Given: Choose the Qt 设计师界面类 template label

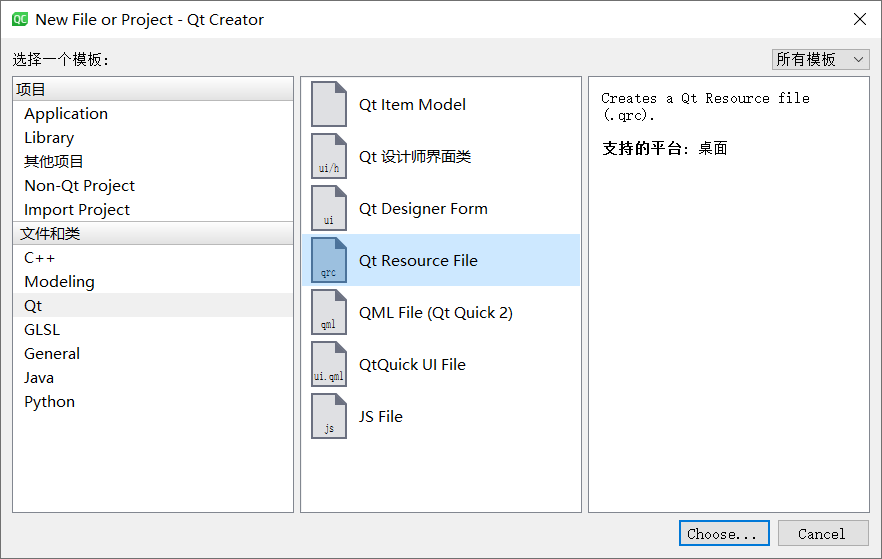Looking at the screenshot, I should [x=415, y=156].
